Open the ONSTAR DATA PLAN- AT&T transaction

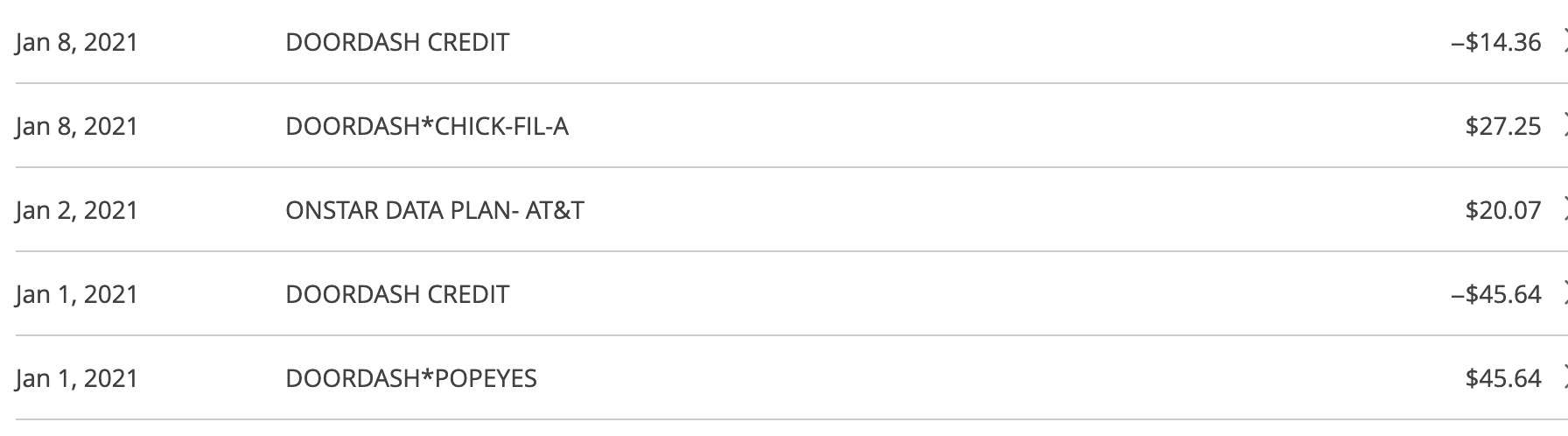point(434,211)
